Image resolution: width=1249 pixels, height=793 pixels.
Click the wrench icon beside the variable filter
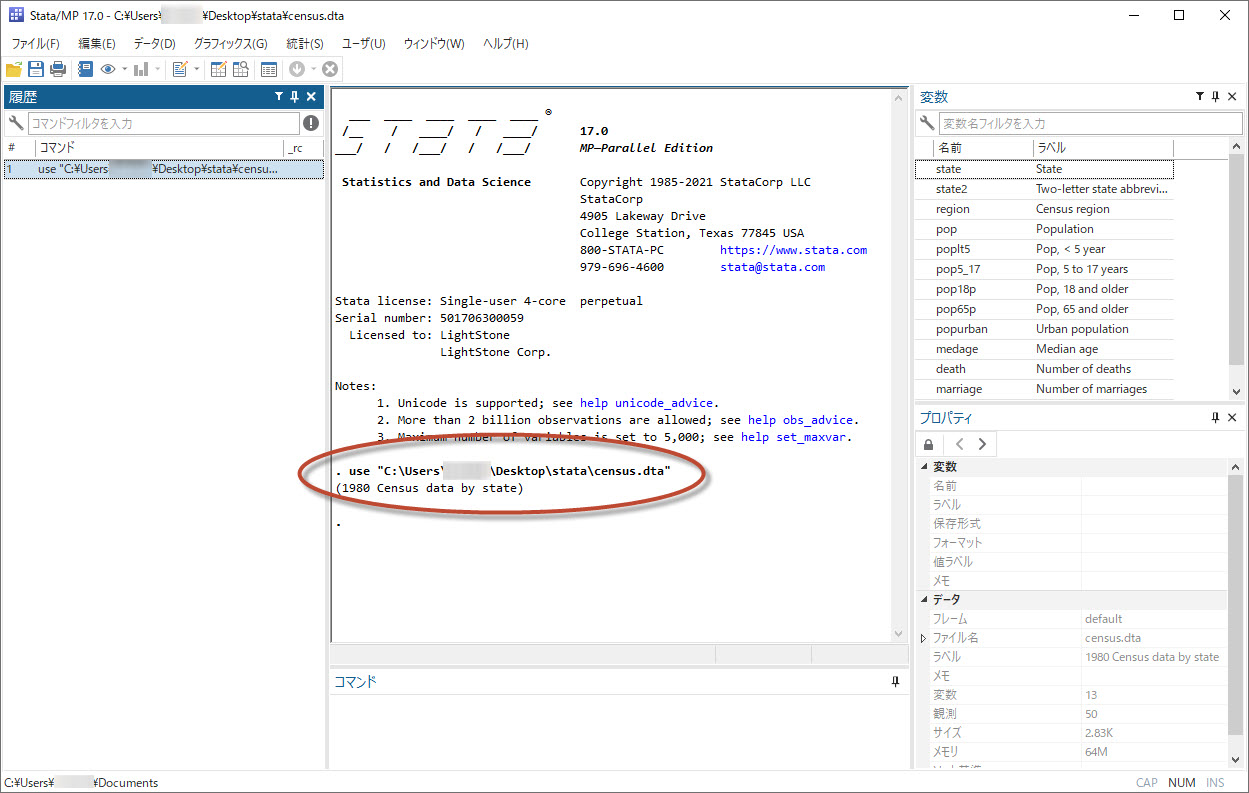pyautogui.click(x=928, y=123)
